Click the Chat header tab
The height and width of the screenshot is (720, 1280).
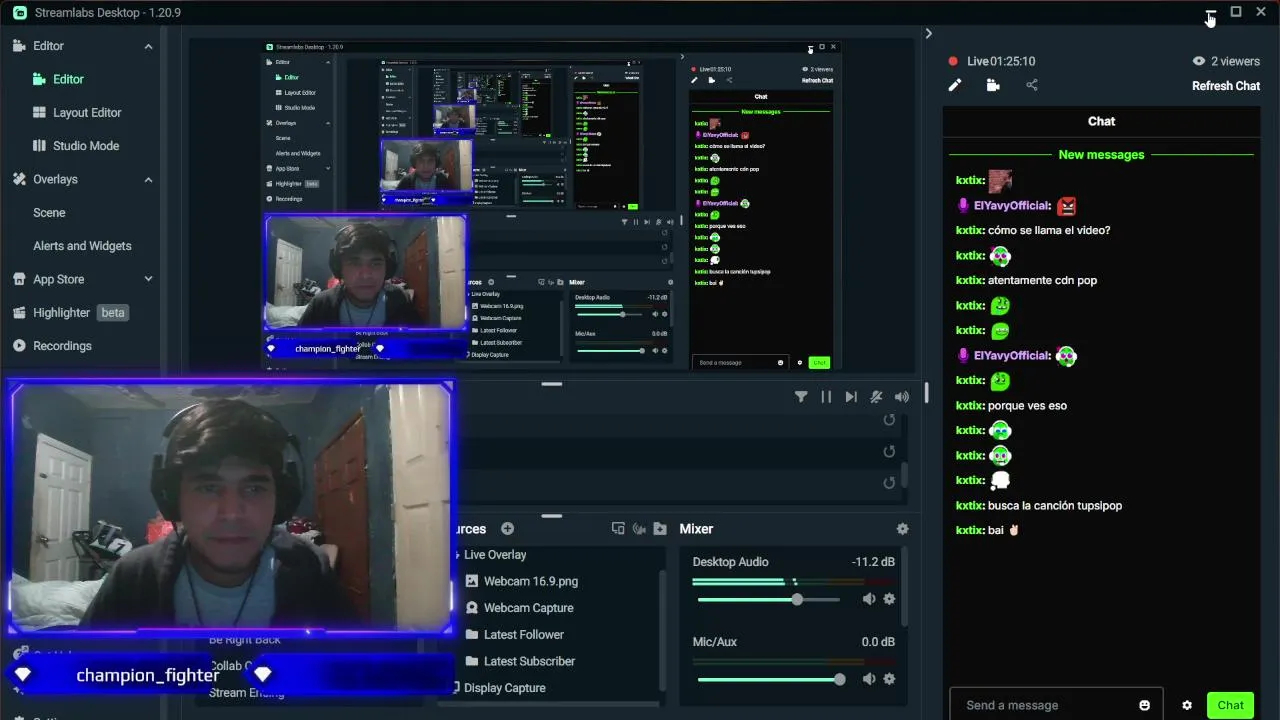[1101, 121]
